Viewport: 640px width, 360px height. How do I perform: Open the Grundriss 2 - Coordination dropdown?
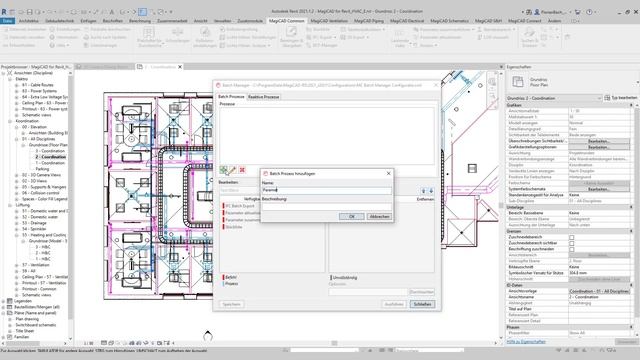(554, 98)
